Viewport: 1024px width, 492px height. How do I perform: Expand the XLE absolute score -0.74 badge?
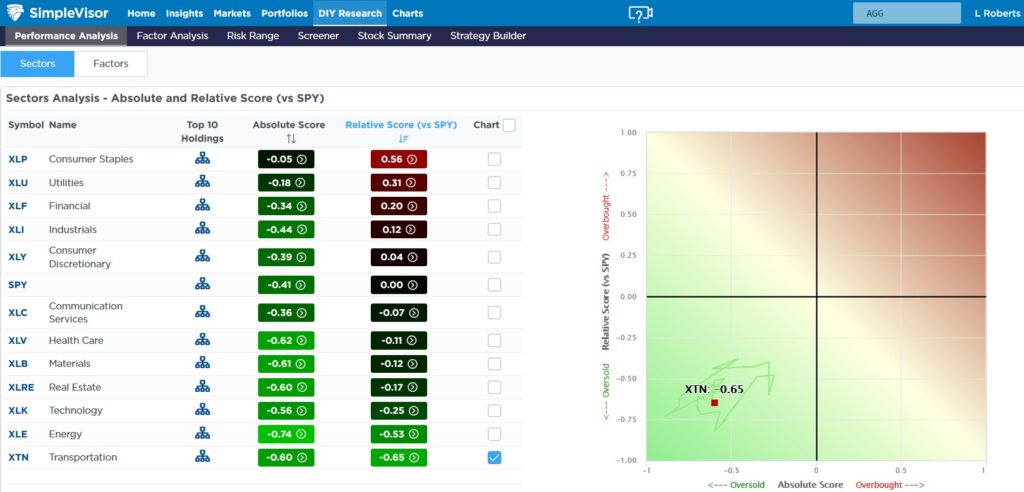pyautogui.click(x=286, y=434)
